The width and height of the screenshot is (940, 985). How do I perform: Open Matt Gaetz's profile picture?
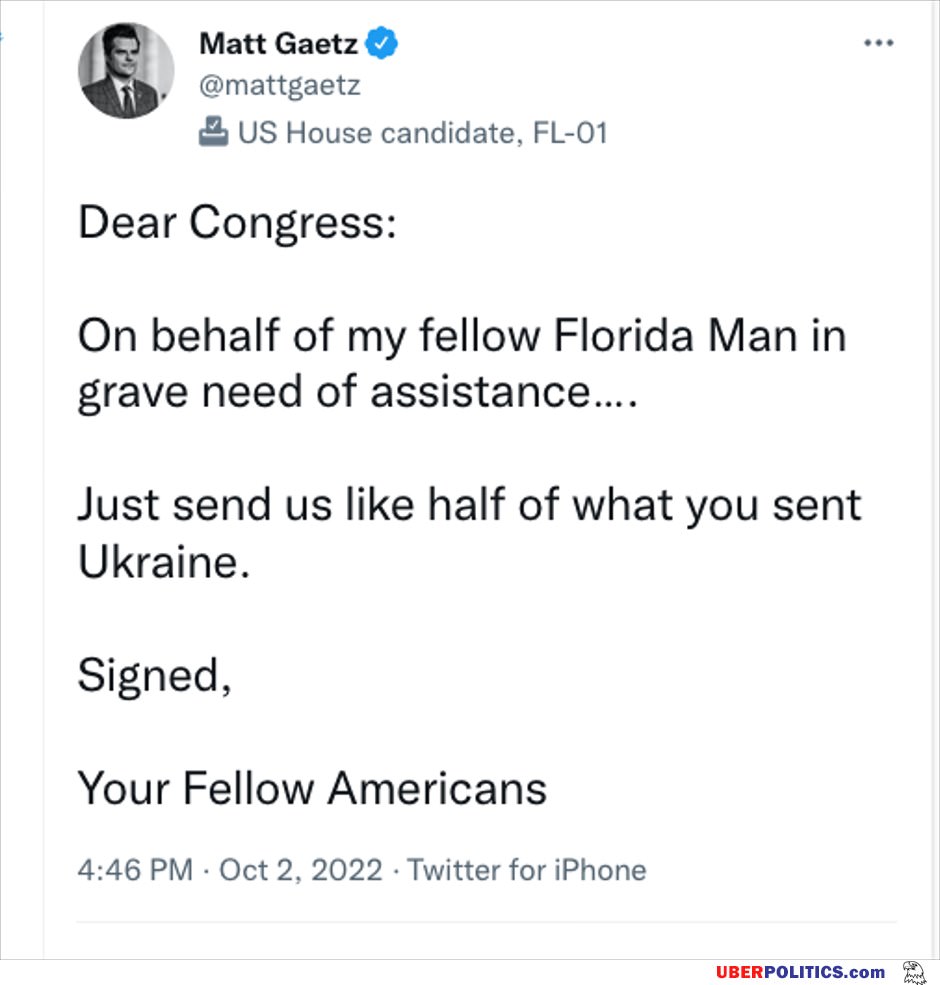[126, 71]
